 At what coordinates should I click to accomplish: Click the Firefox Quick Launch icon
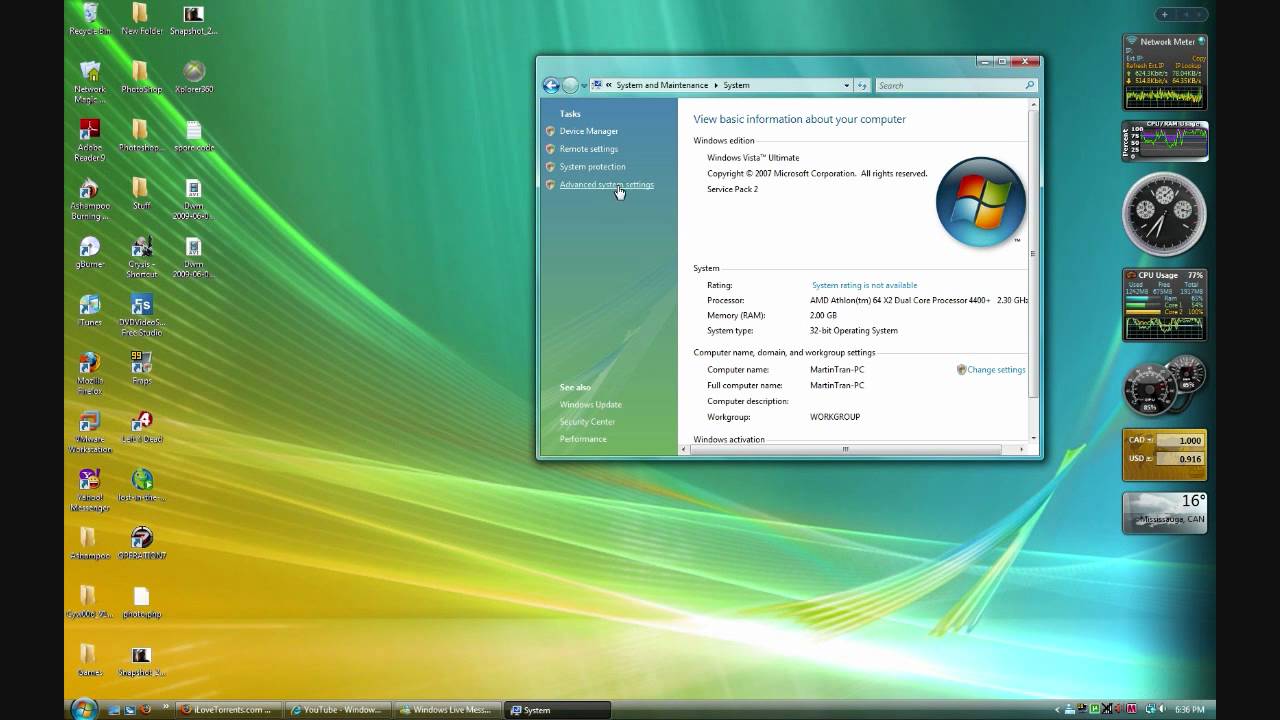point(146,709)
